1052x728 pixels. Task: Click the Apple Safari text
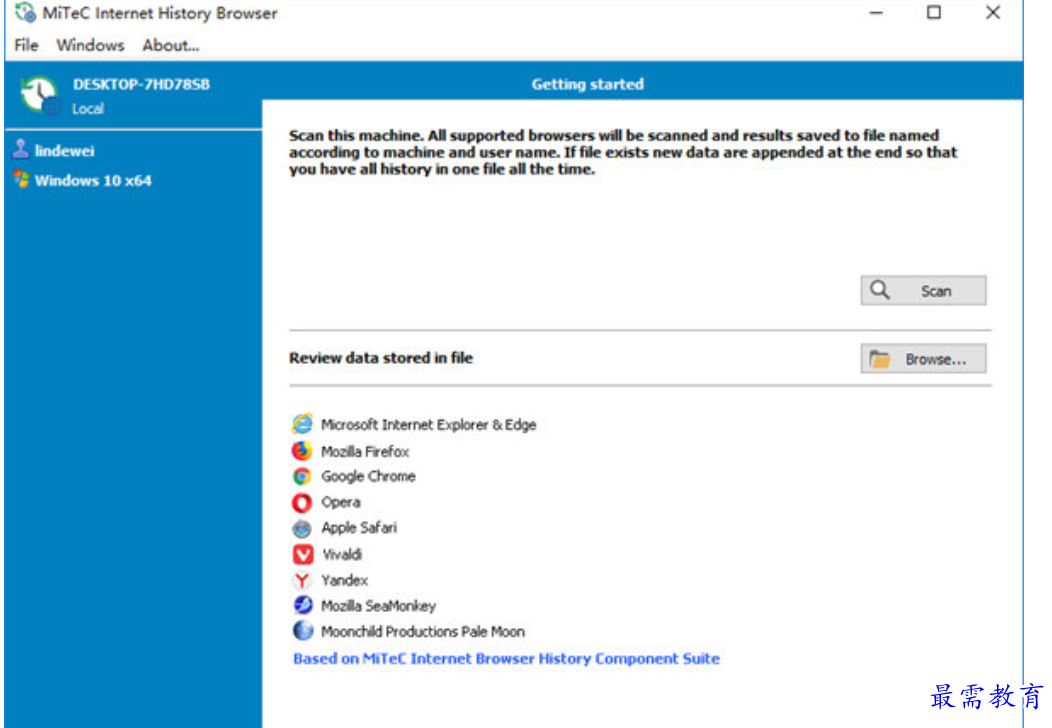pyautogui.click(x=358, y=528)
